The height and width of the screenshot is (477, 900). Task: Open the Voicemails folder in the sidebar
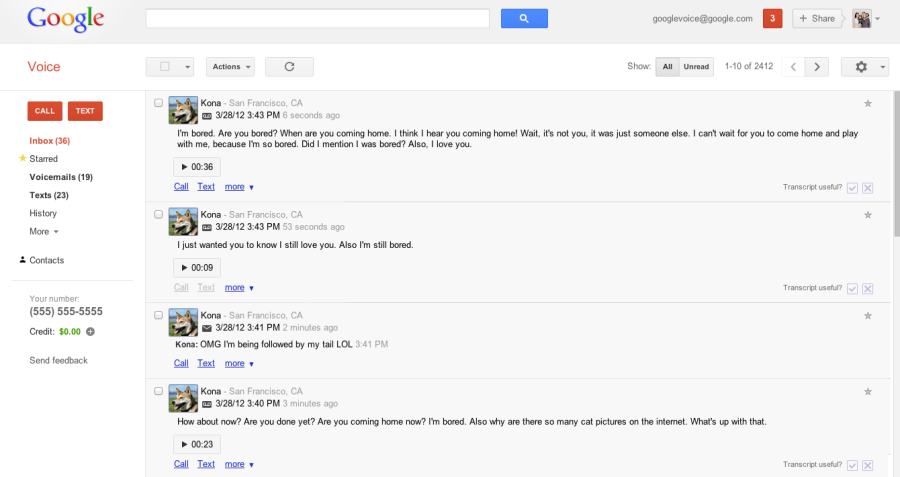point(60,177)
